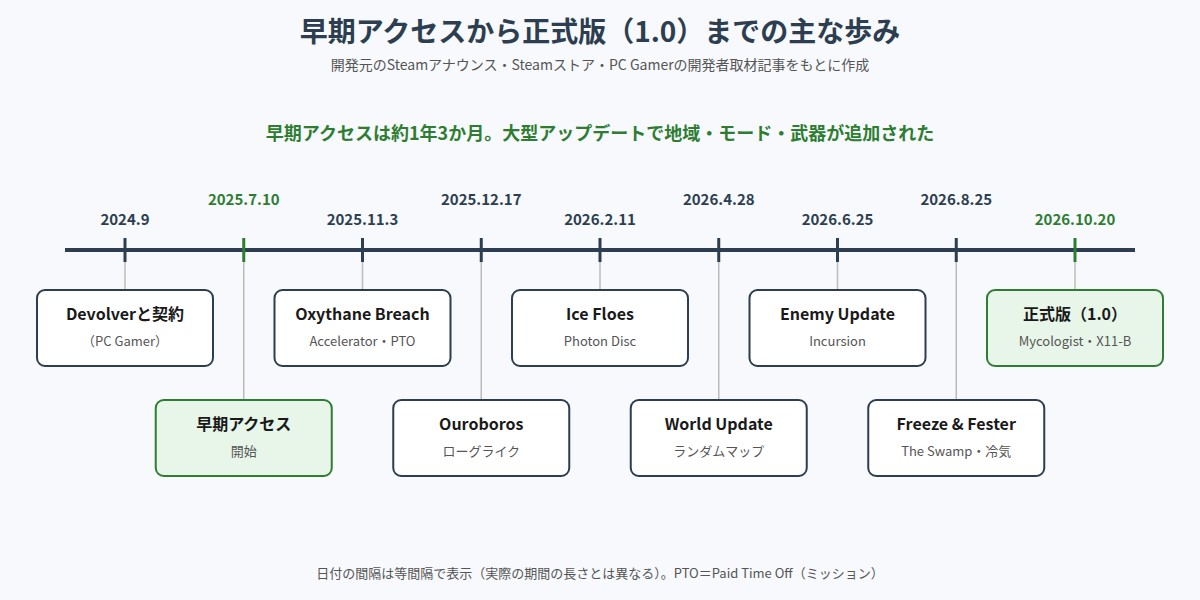Click the 2026.8.25 date label

click(956, 200)
